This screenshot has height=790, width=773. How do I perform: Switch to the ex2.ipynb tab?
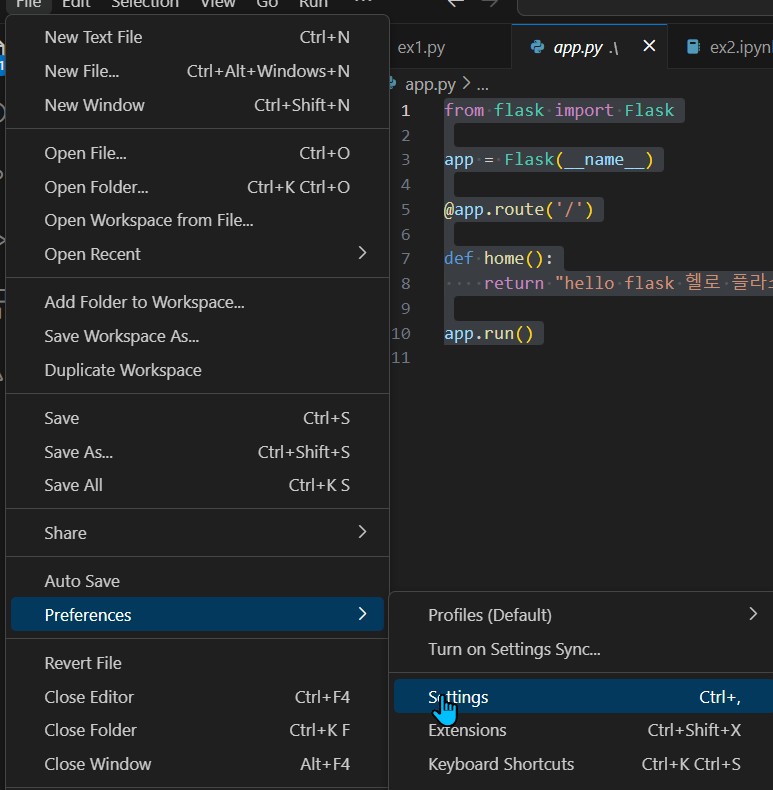[721, 47]
